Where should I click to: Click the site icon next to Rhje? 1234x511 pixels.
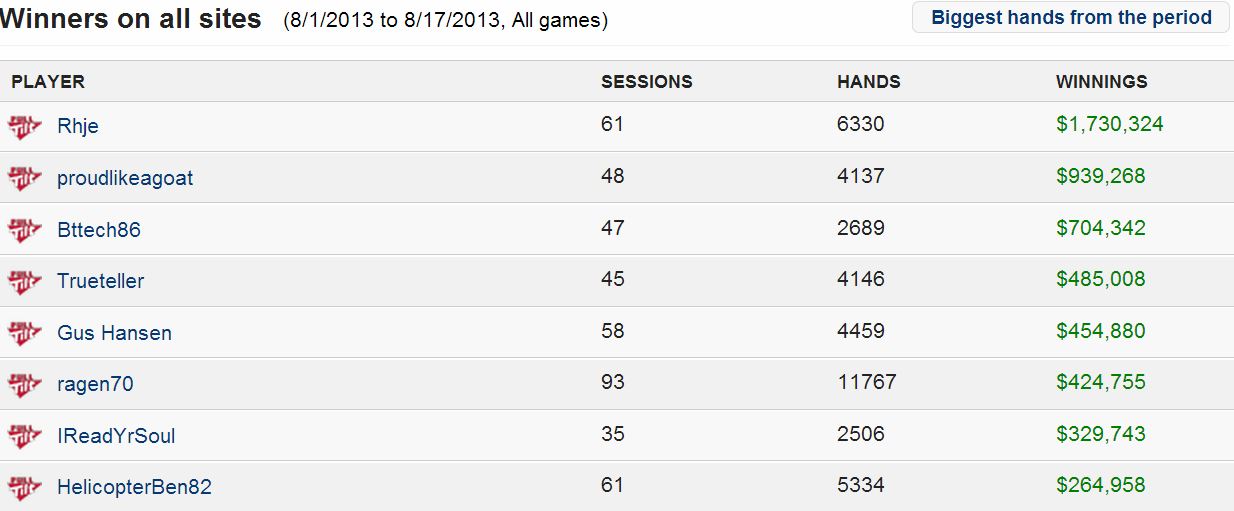point(24,126)
